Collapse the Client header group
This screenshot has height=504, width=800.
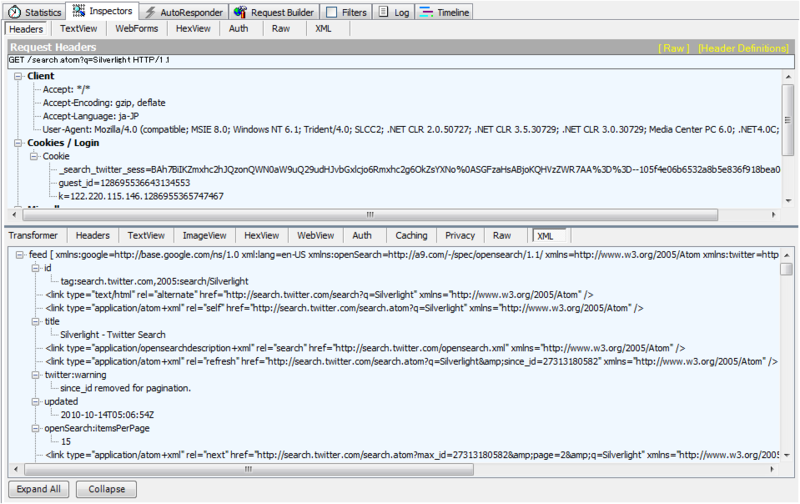18,76
